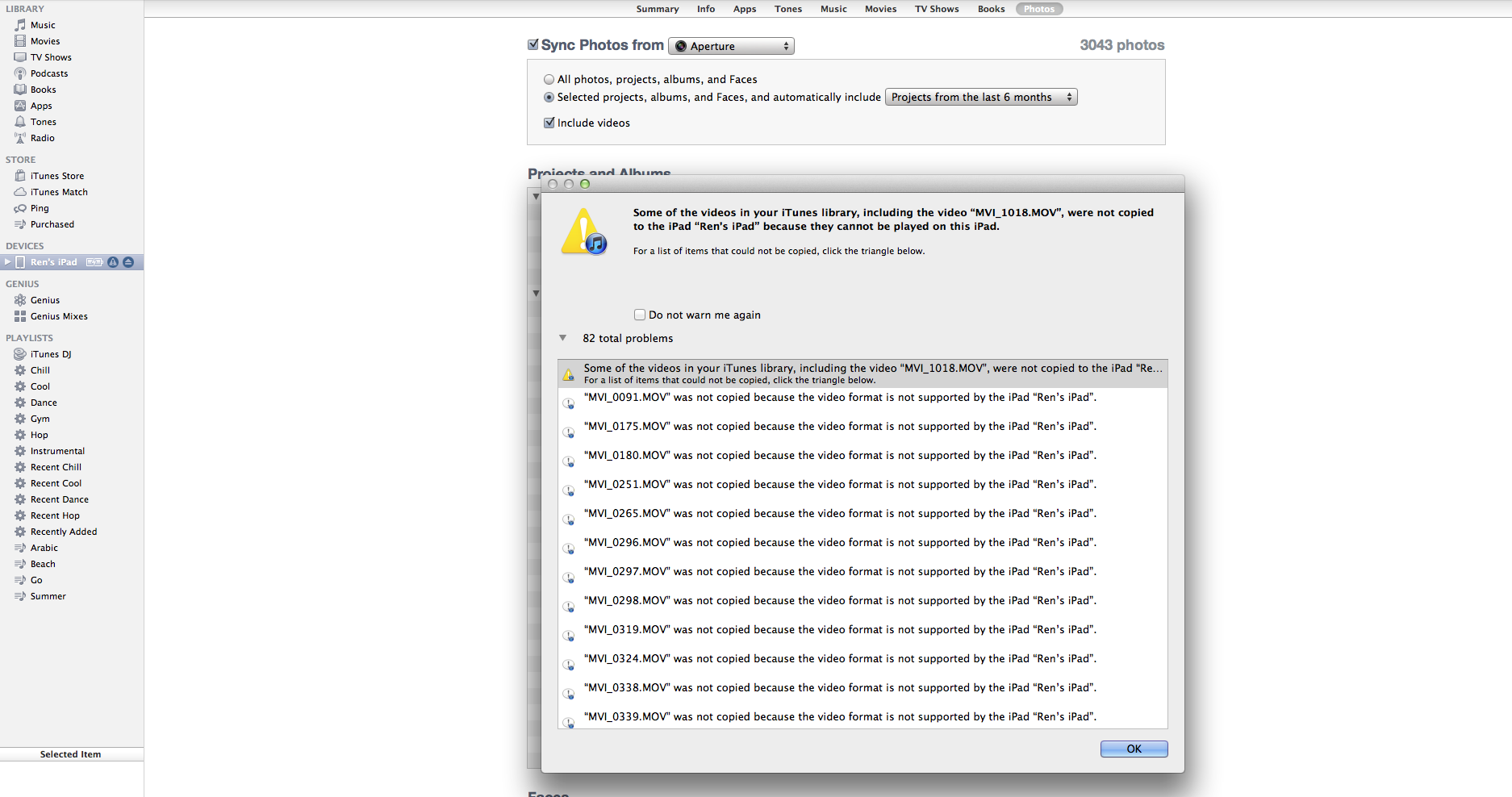This screenshot has height=797, width=1512.
Task: Open the Projects from the last 6 months dropdown
Action: click(981, 97)
